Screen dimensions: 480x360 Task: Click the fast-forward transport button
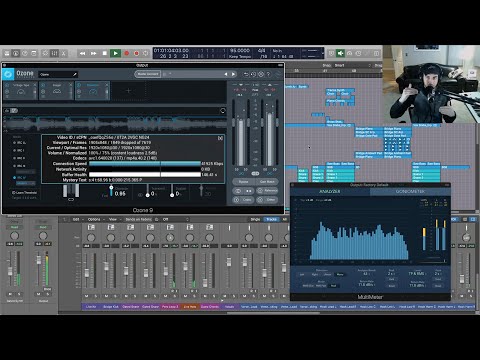tap(94, 53)
